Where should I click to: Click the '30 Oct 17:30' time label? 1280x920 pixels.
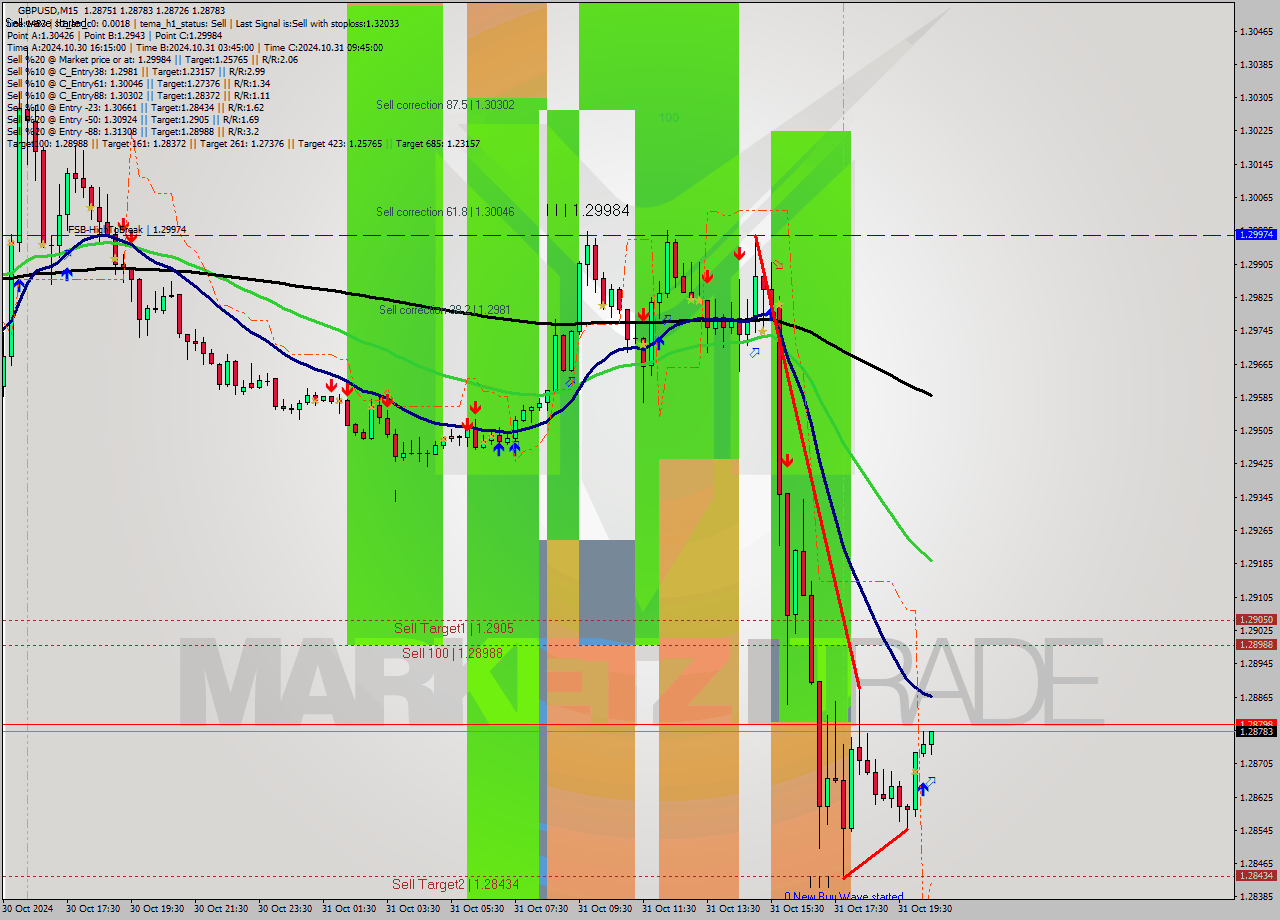pyautogui.click(x=93, y=909)
